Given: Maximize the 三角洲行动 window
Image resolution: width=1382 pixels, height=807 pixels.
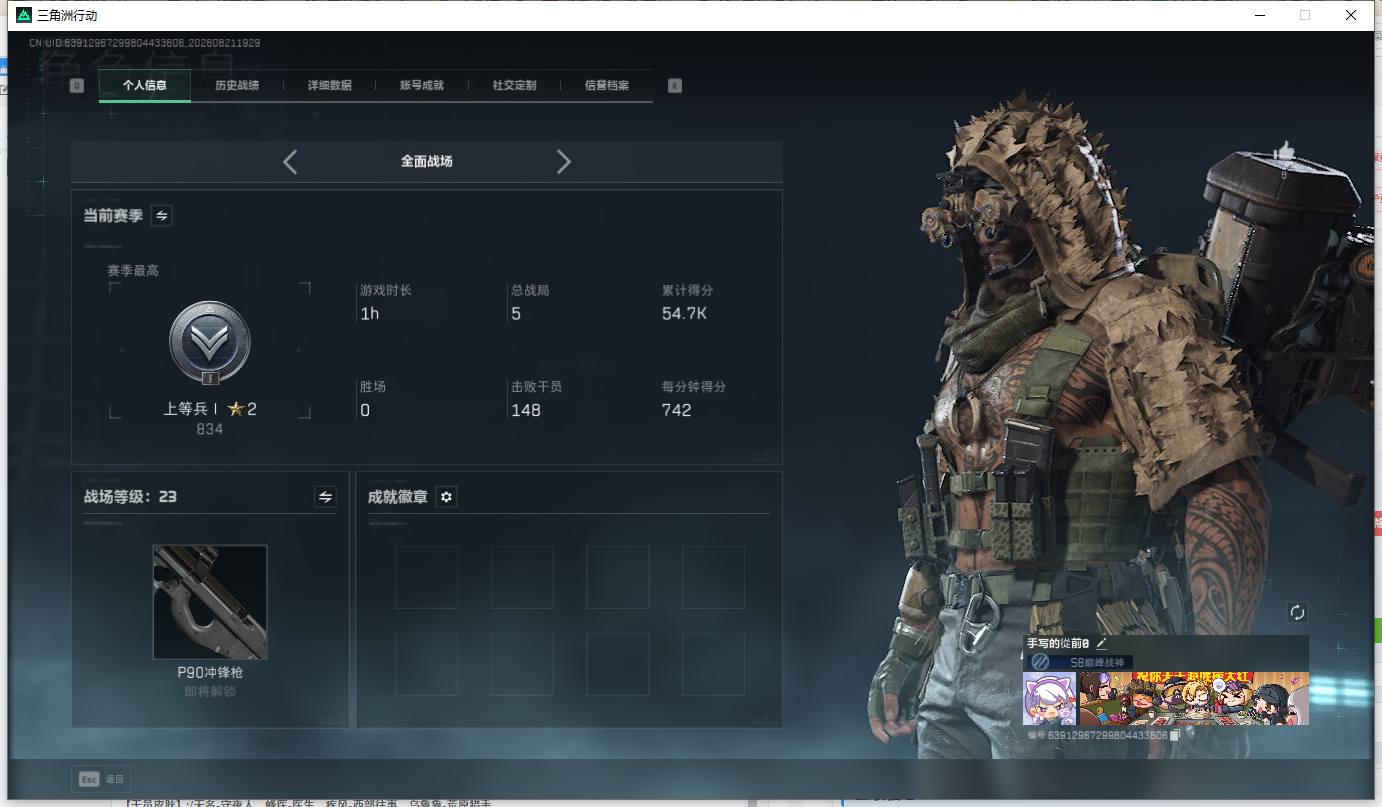Looking at the screenshot, I should click(x=1305, y=15).
